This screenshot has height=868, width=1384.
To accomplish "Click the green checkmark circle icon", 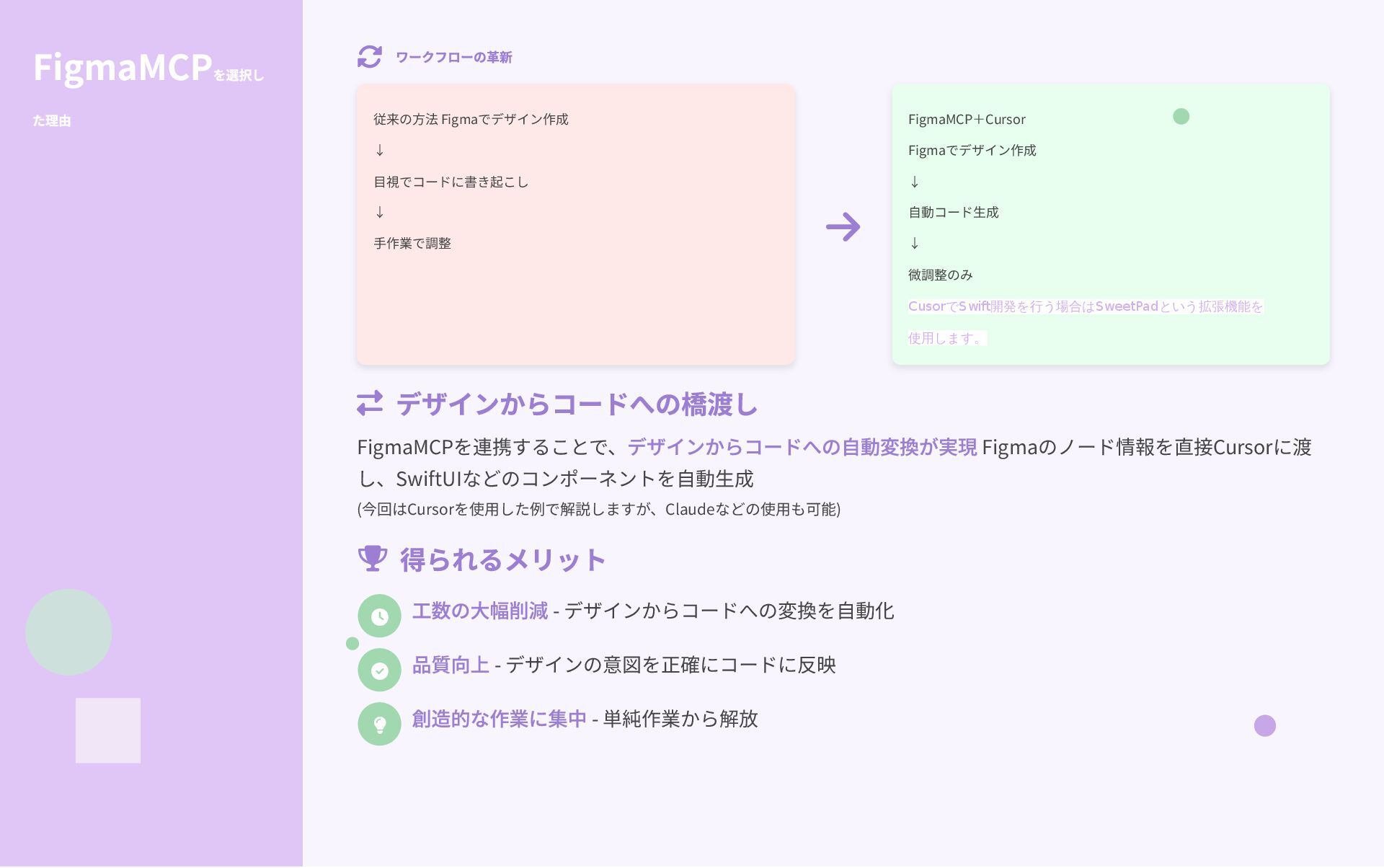I will (x=379, y=670).
